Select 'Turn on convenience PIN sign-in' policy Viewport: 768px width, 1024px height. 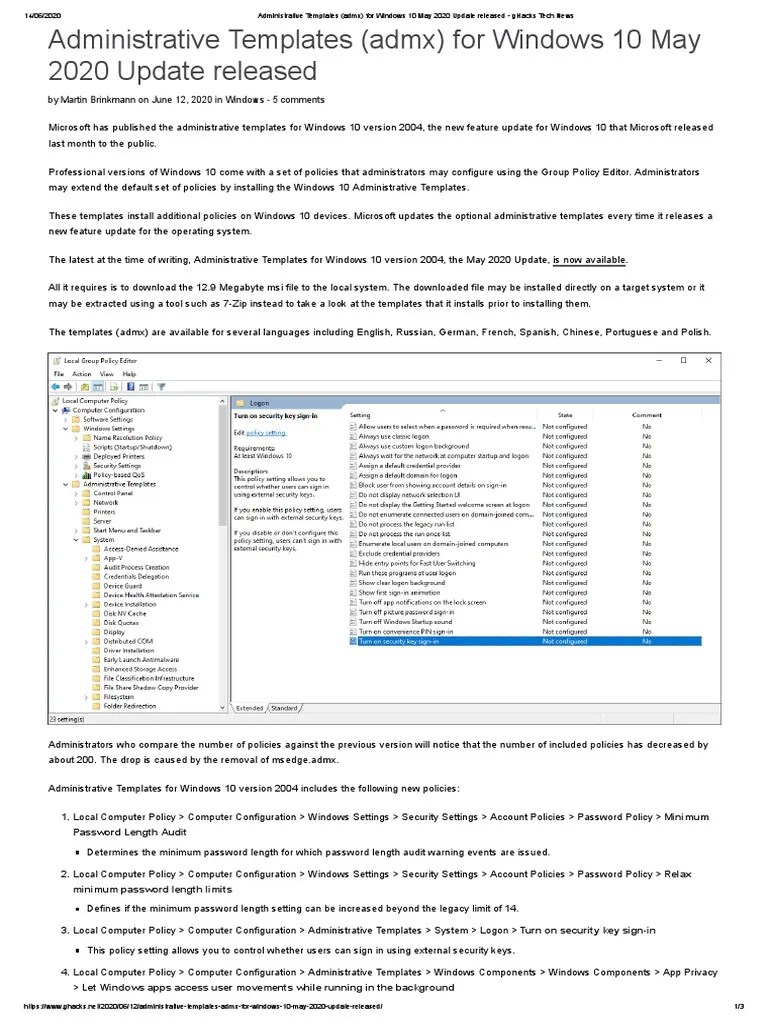tap(406, 632)
